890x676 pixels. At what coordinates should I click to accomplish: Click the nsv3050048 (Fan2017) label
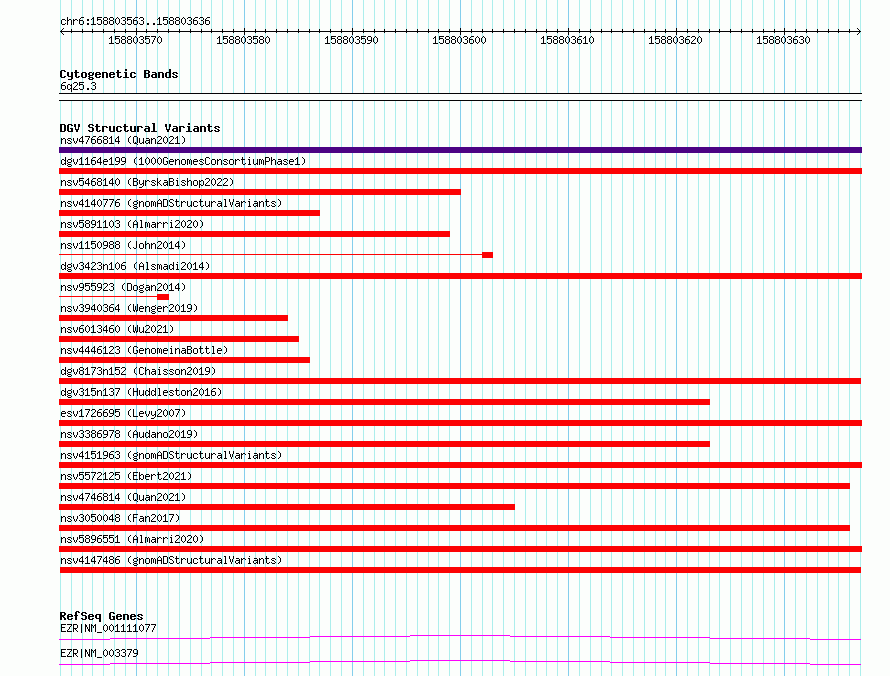(x=120, y=518)
